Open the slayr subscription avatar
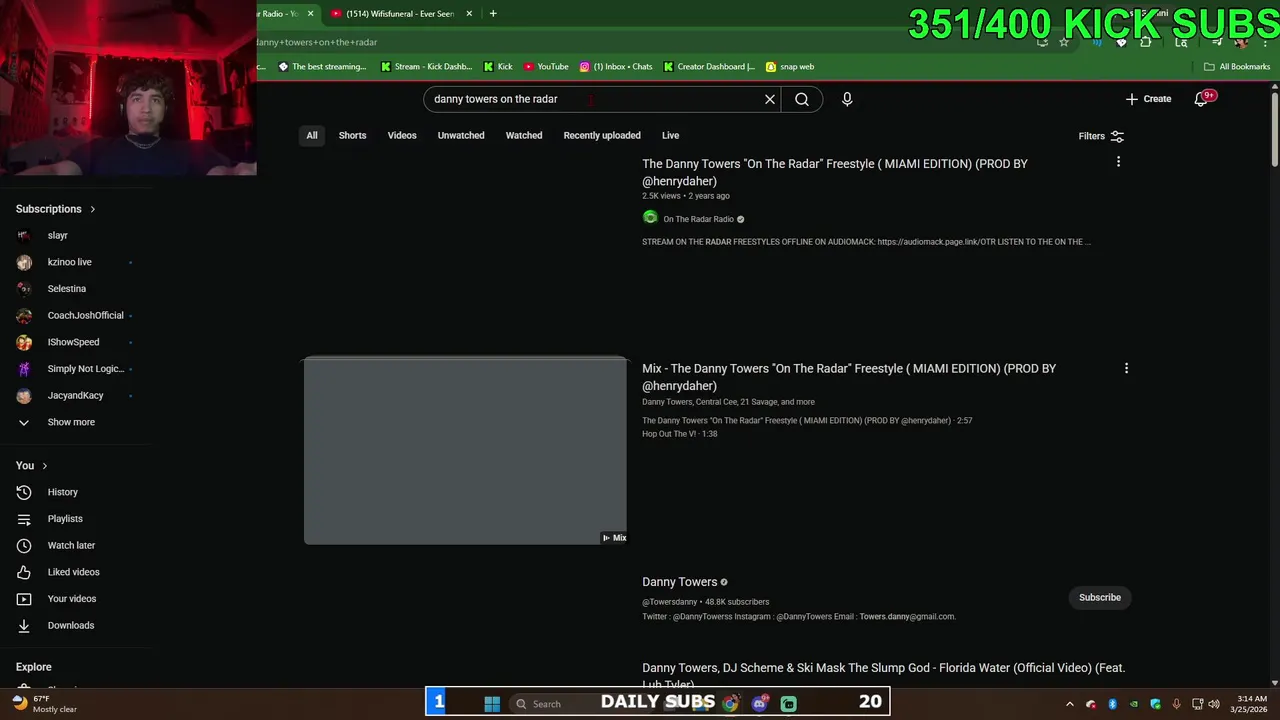1280x720 pixels. point(24,236)
